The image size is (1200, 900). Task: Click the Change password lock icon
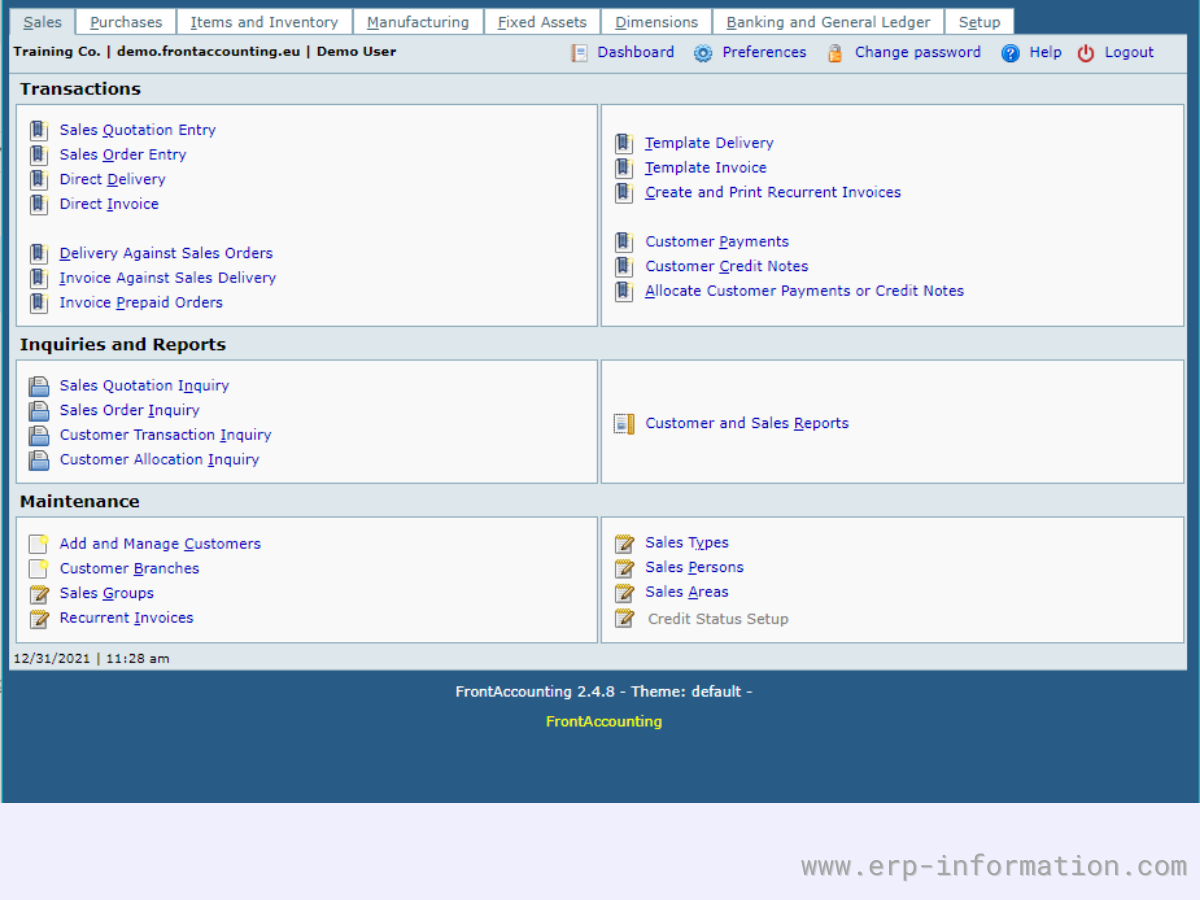pos(835,53)
